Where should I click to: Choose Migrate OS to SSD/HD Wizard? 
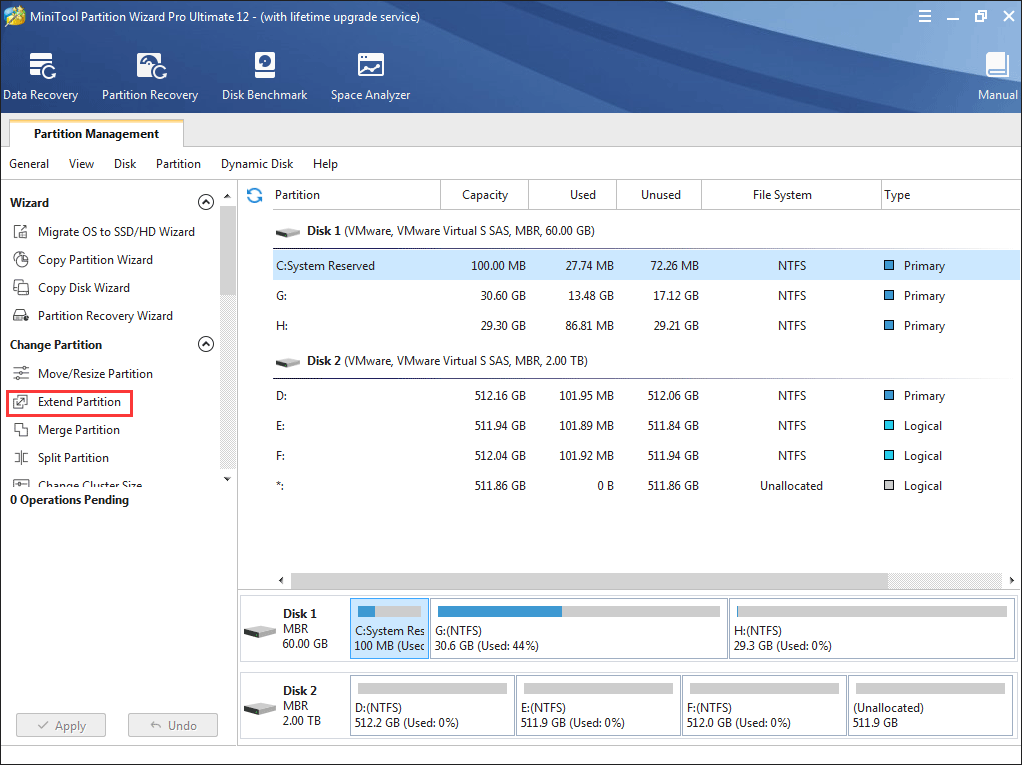(116, 231)
